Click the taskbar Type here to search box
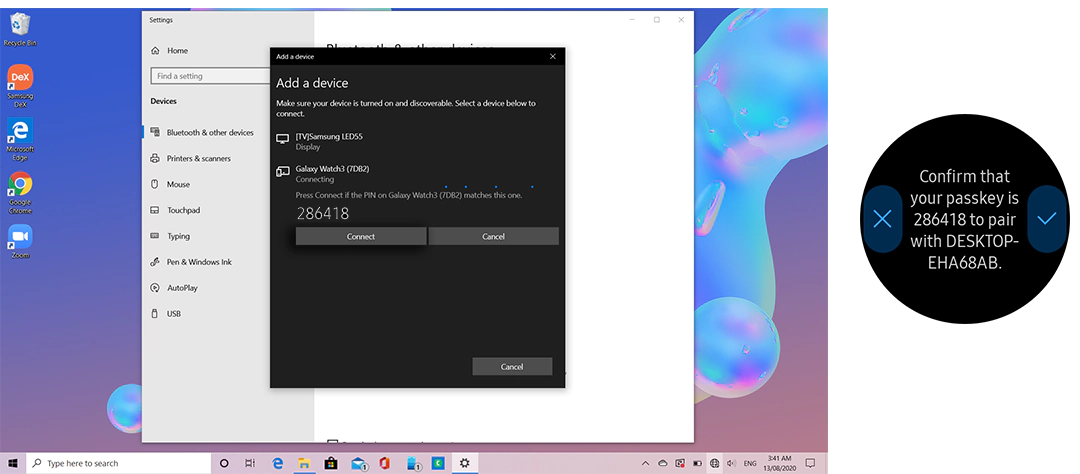 point(118,463)
